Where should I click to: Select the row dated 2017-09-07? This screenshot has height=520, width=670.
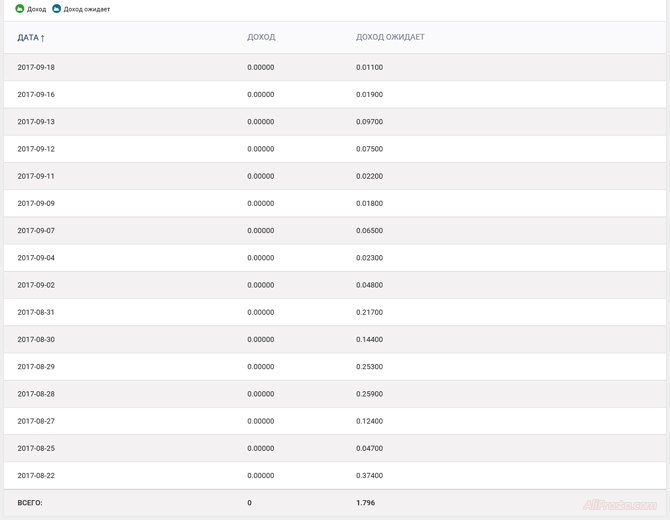[36, 231]
